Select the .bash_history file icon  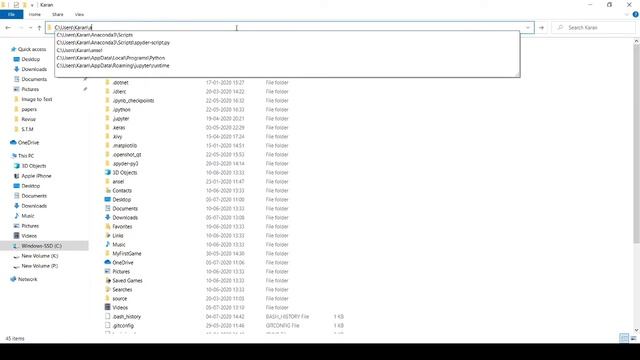click(108, 316)
